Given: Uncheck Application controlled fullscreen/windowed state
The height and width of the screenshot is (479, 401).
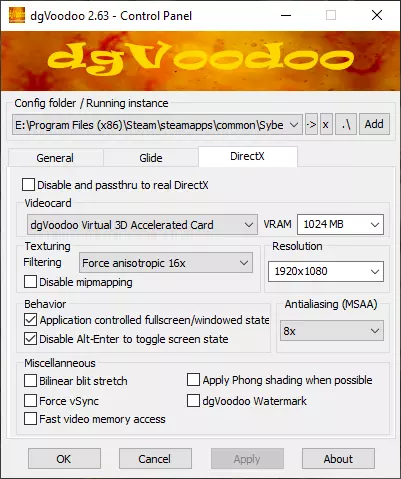Looking at the screenshot, I should point(30,320).
